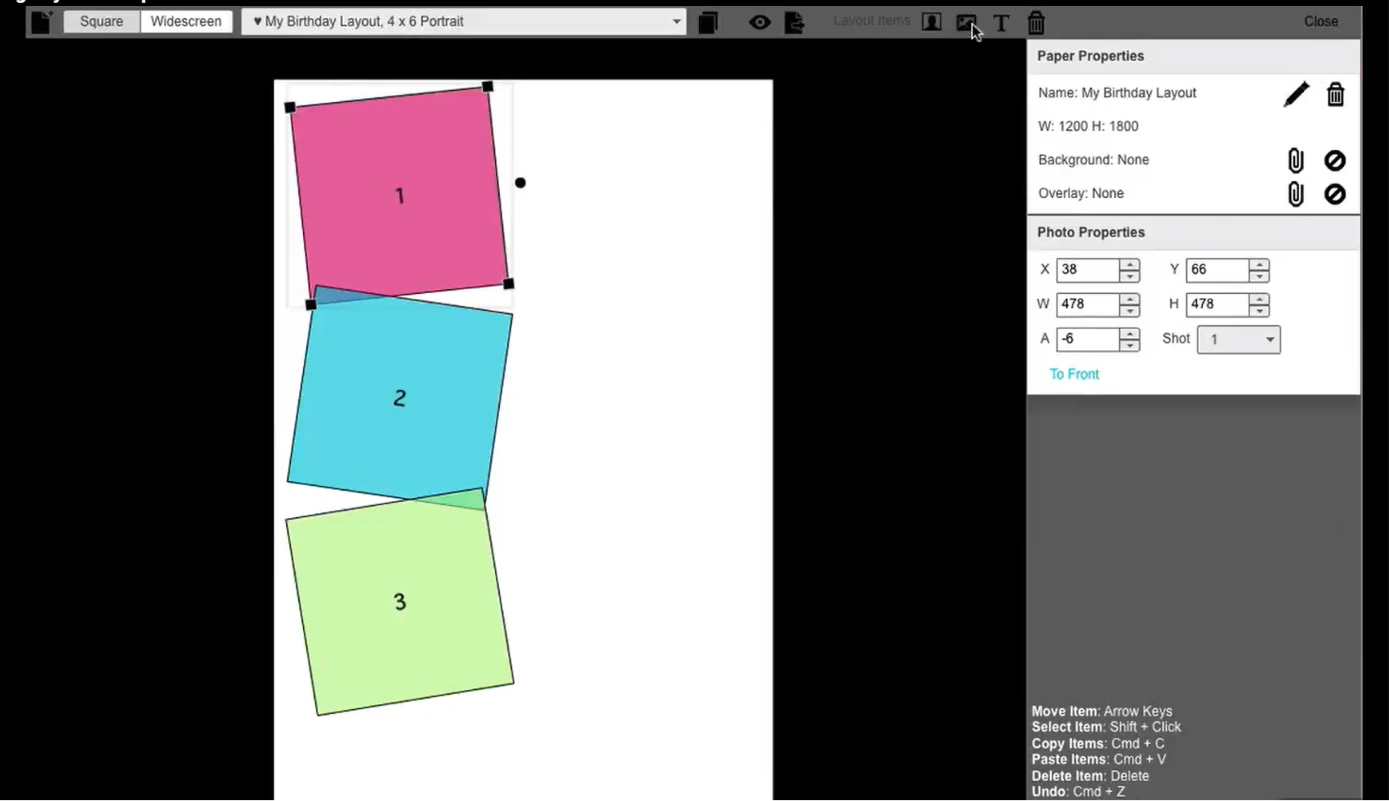1389x801 pixels.
Task: Close the layout editor
Action: tap(1321, 21)
